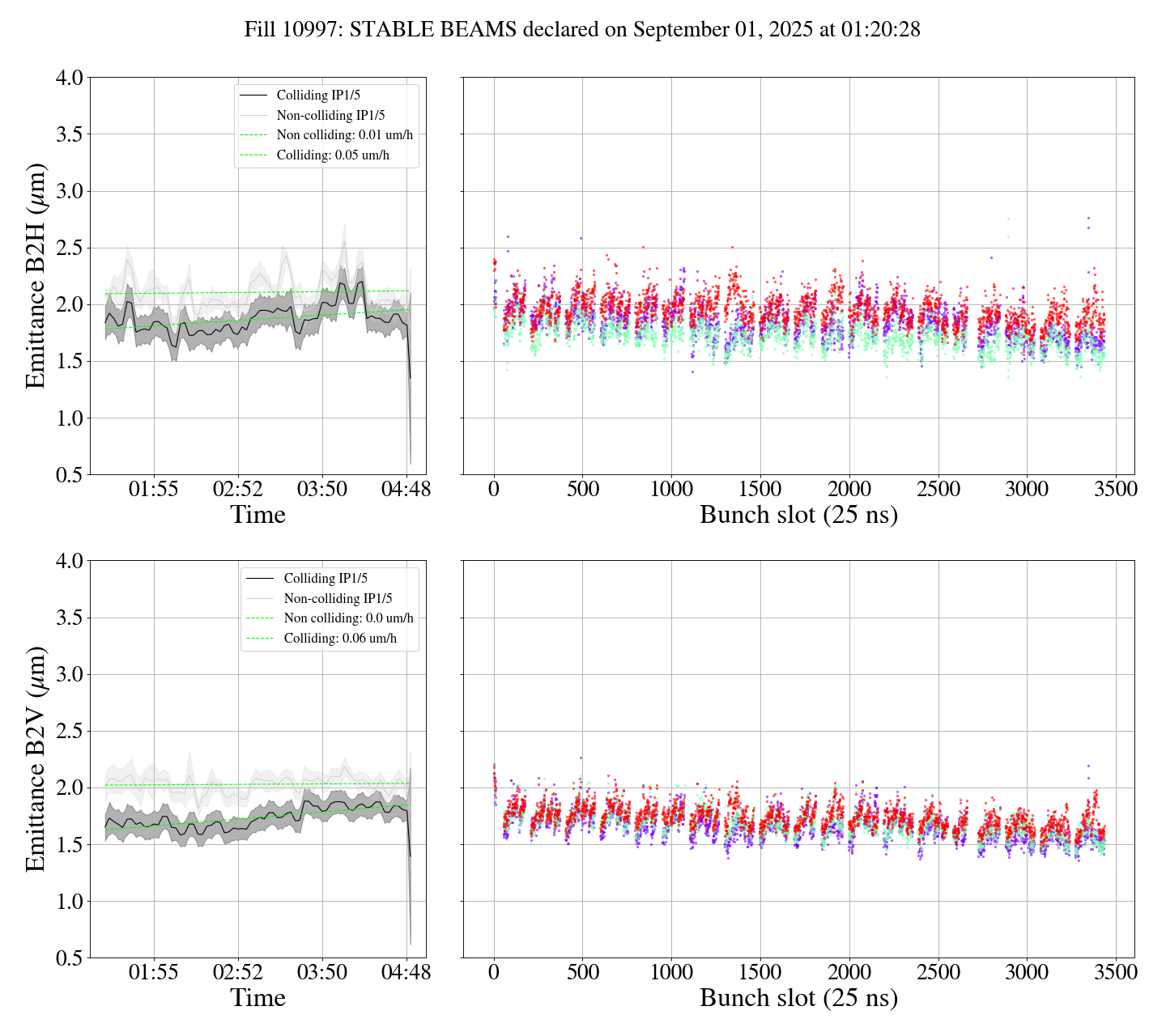This screenshot has width=1166, height=1036.
Task: Click the black line sample in the B2H legend
Action: (x=253, y=96)
